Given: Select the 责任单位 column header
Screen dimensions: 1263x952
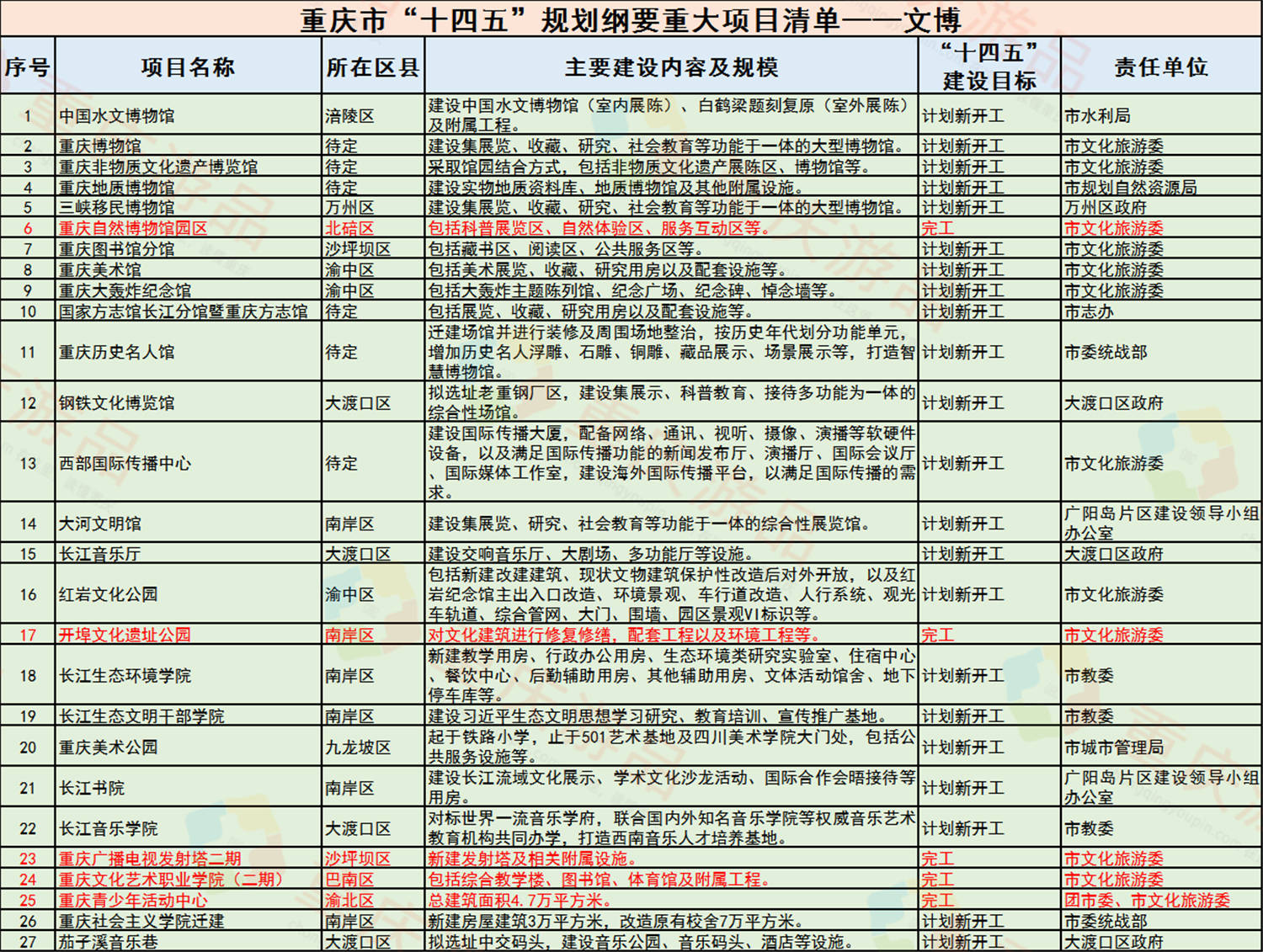Looking at the screenshot, I should pyautogui.click(x=1161, y=66).
